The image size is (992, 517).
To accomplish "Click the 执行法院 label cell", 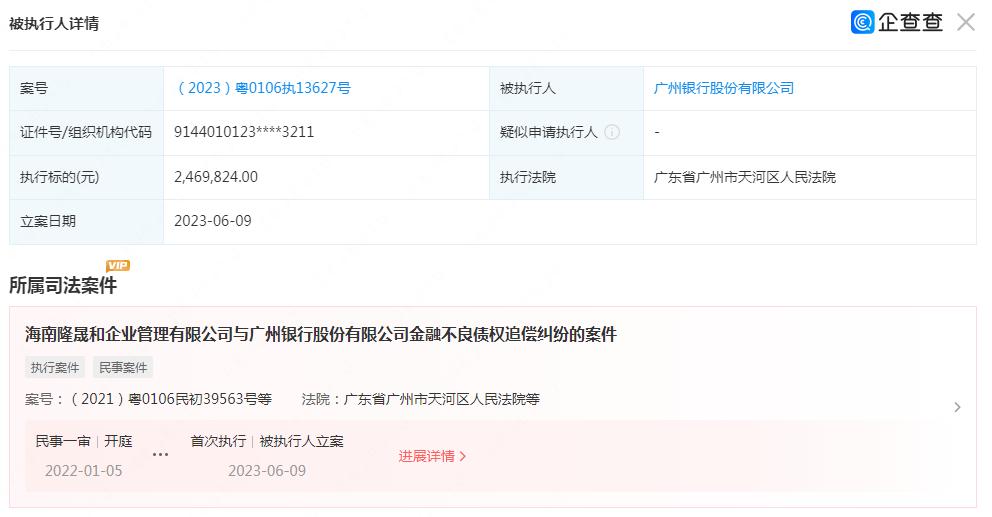I will pyautogui.click(x=566, y=177).
